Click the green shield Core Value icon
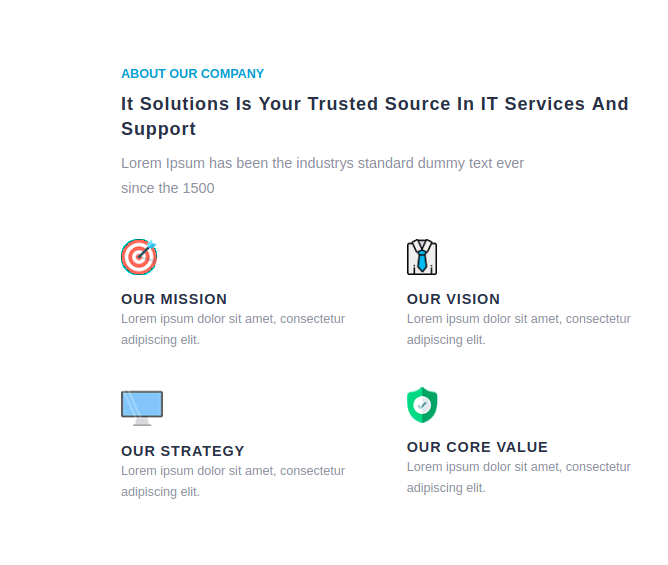 point(422,405)
